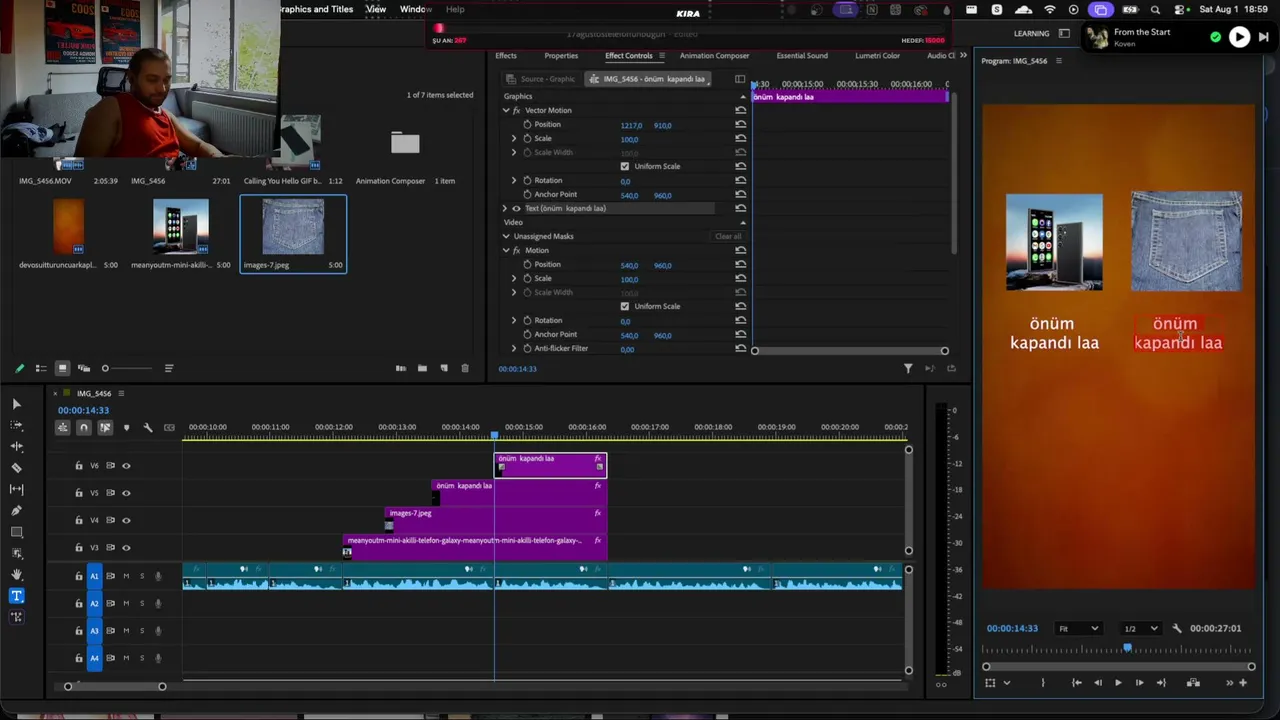Select the Selection arrow tool
The height and width of the screenshot is (720, 1280).
click(16, 404)
